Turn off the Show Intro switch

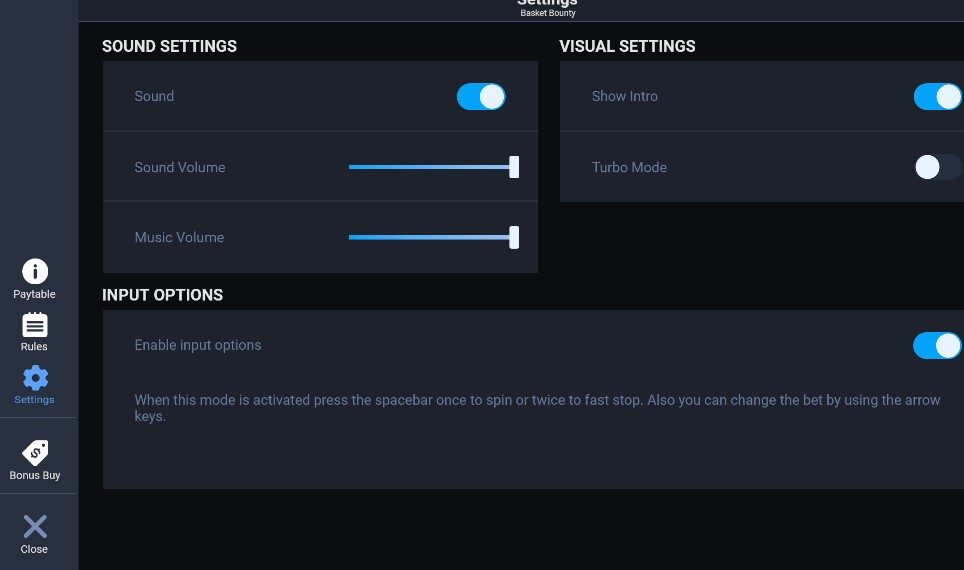(938, 97)
